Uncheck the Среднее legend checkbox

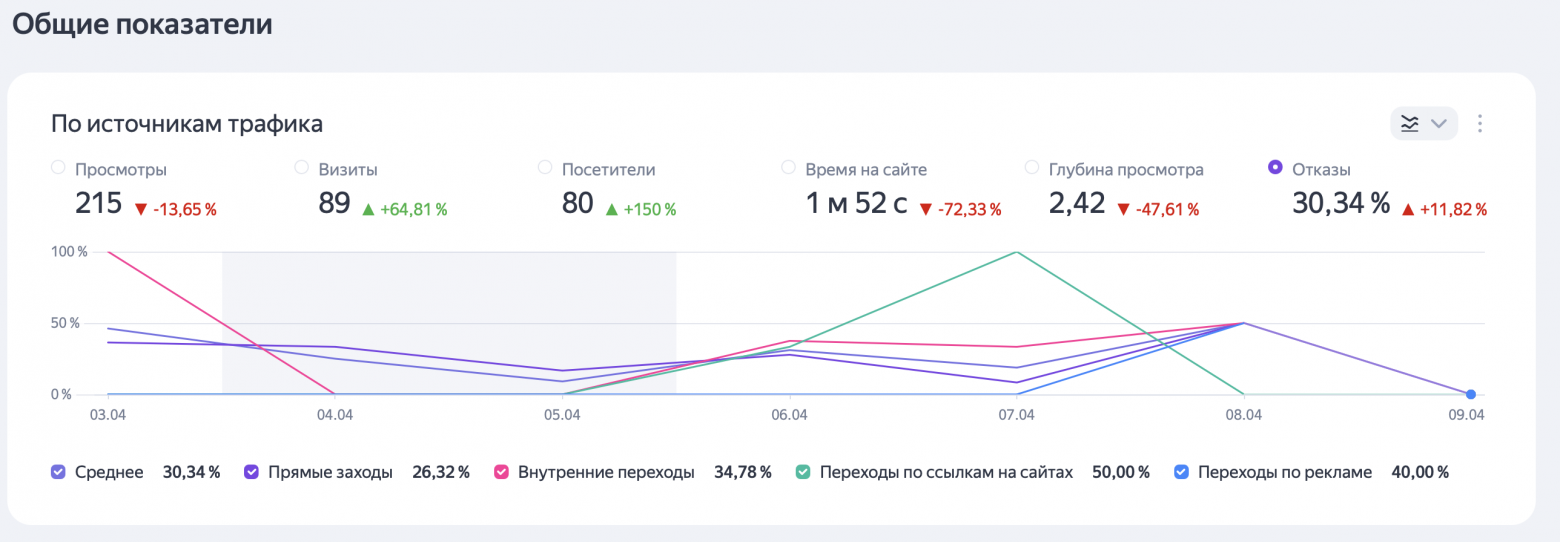58,472
